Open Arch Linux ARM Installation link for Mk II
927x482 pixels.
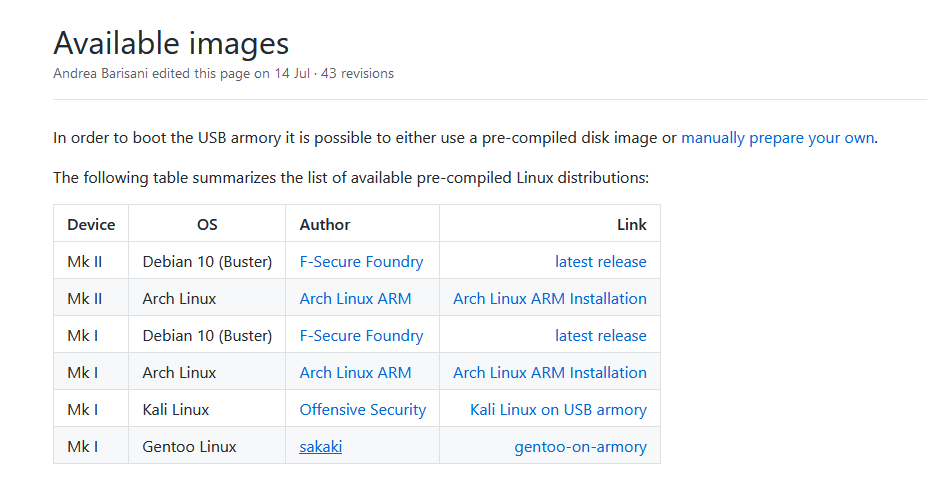click(550, 299)
